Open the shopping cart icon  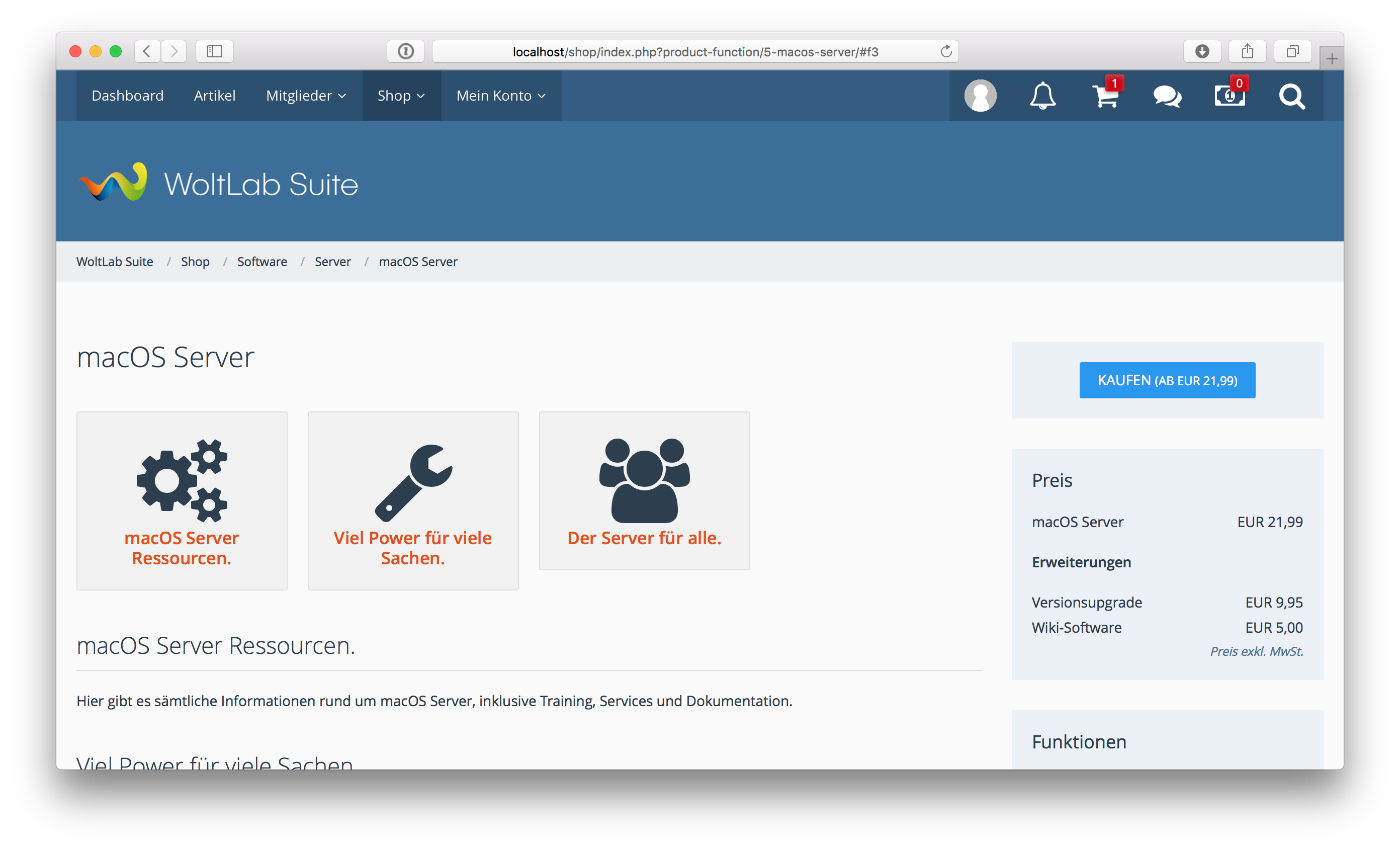pos(1105,96)
